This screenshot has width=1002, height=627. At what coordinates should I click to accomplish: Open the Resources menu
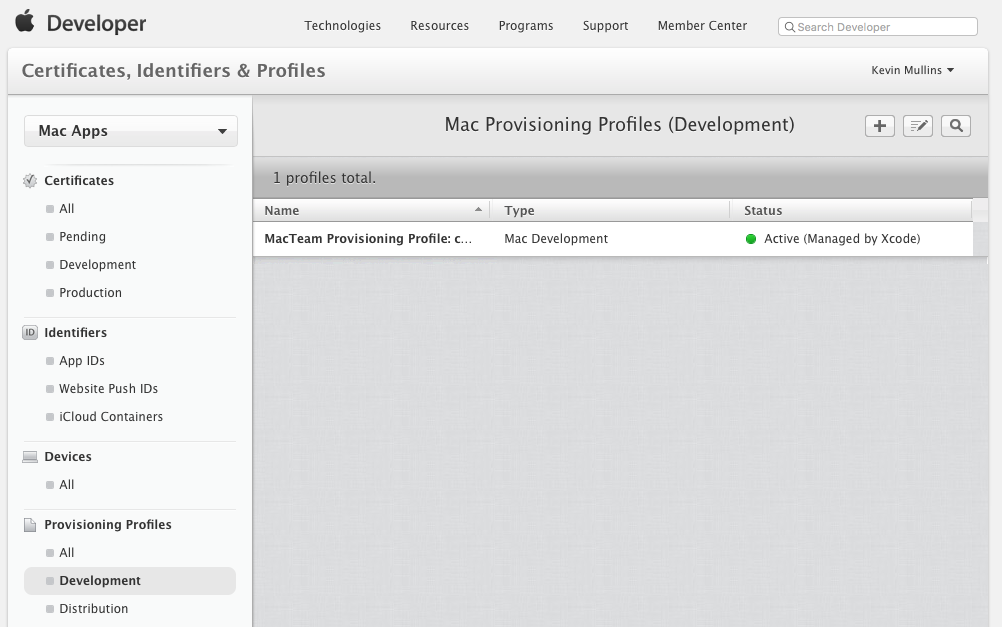pyautogui.click(x=440, y=26)
